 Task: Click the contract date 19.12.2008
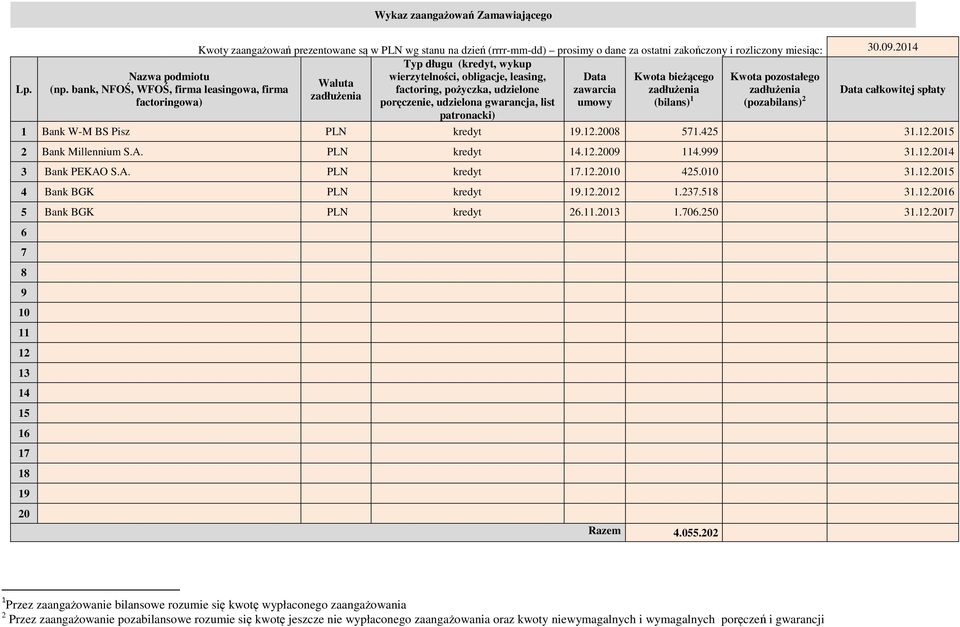point(594,132)
